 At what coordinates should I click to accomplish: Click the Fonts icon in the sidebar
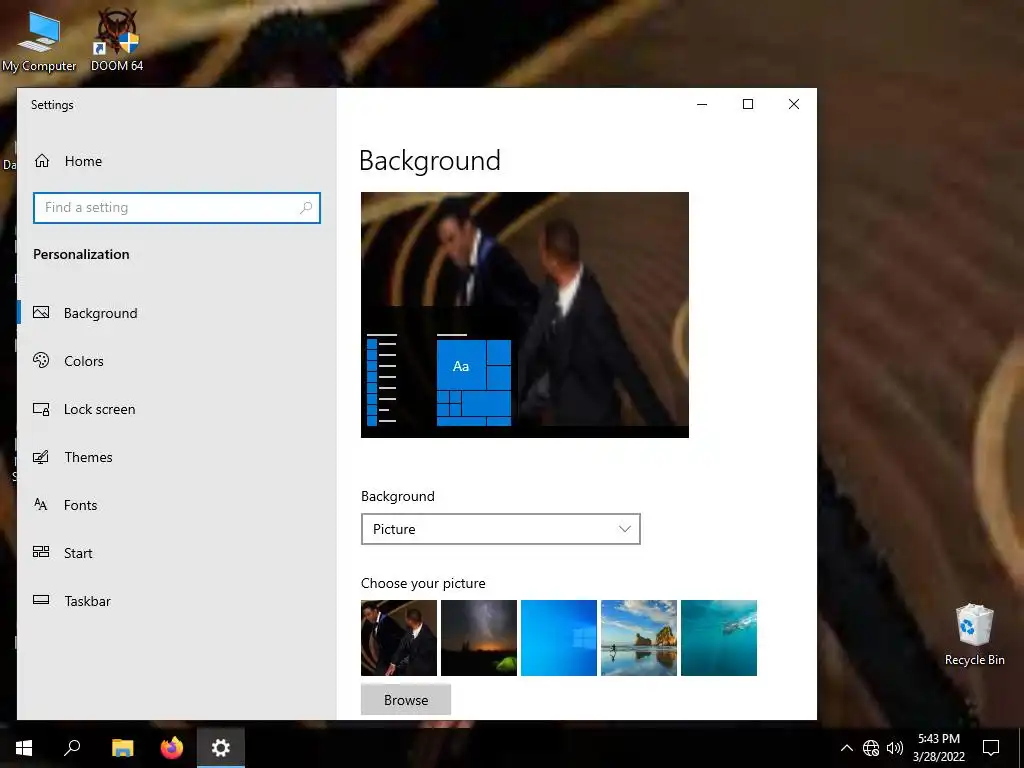point(40,504)
